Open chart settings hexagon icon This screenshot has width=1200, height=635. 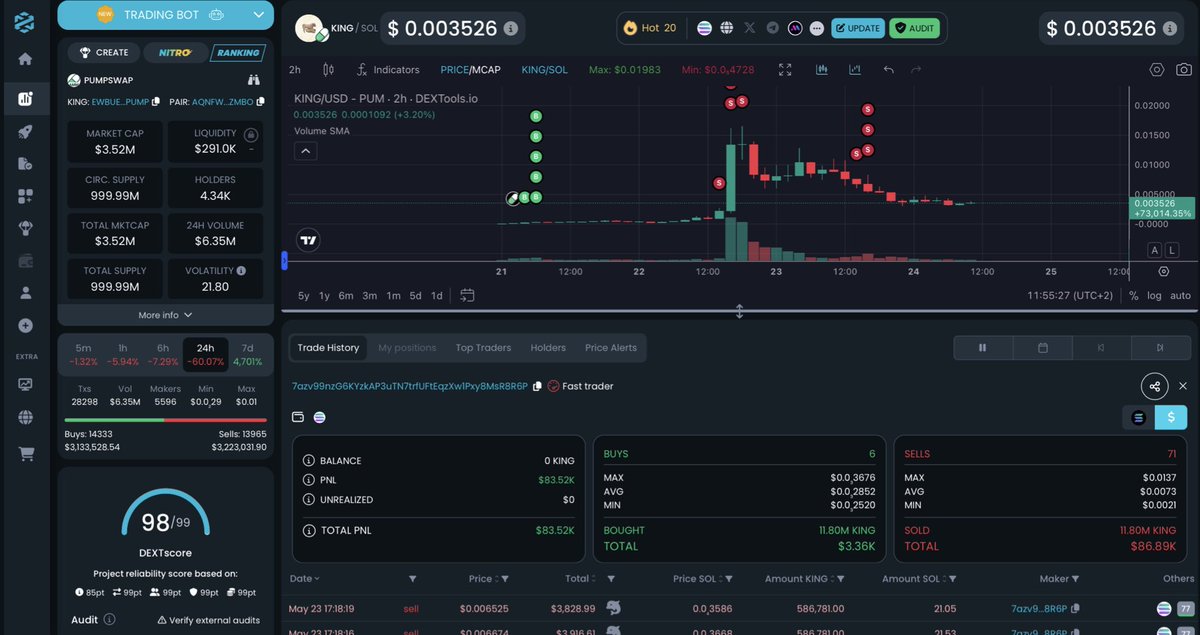pyautogui.click(x=1157, y=70)
